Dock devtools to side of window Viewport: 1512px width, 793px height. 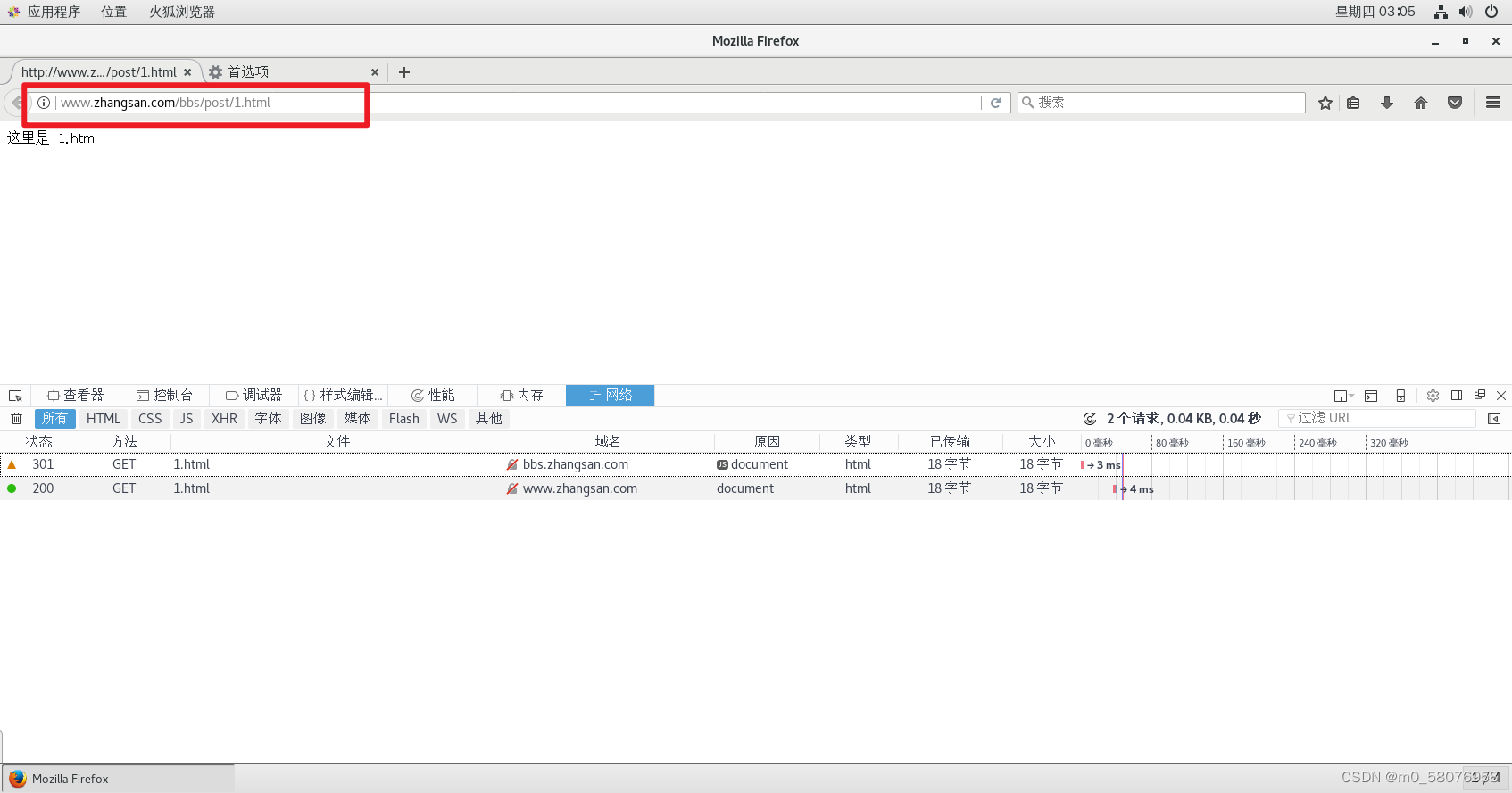[x=1457, y=396]
